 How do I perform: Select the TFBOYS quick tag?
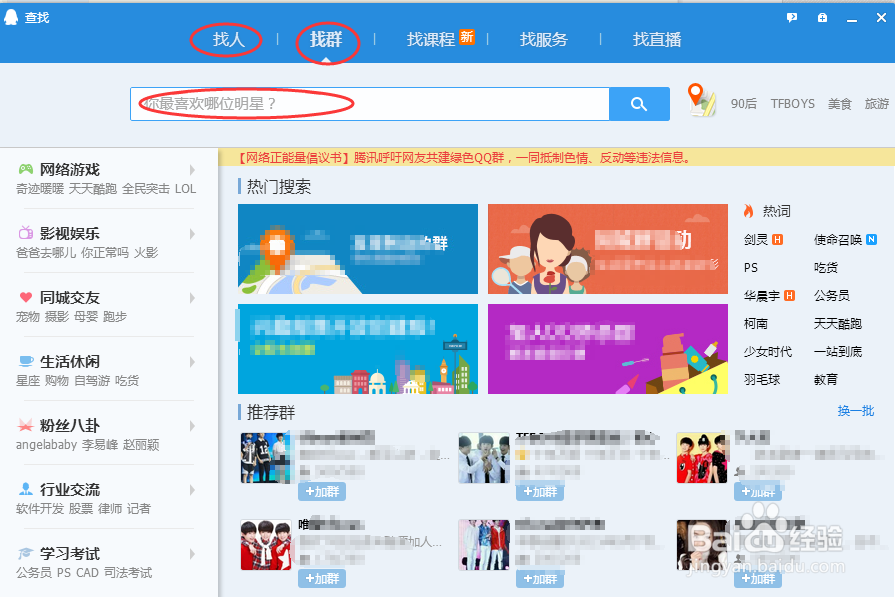coord(793,104)
